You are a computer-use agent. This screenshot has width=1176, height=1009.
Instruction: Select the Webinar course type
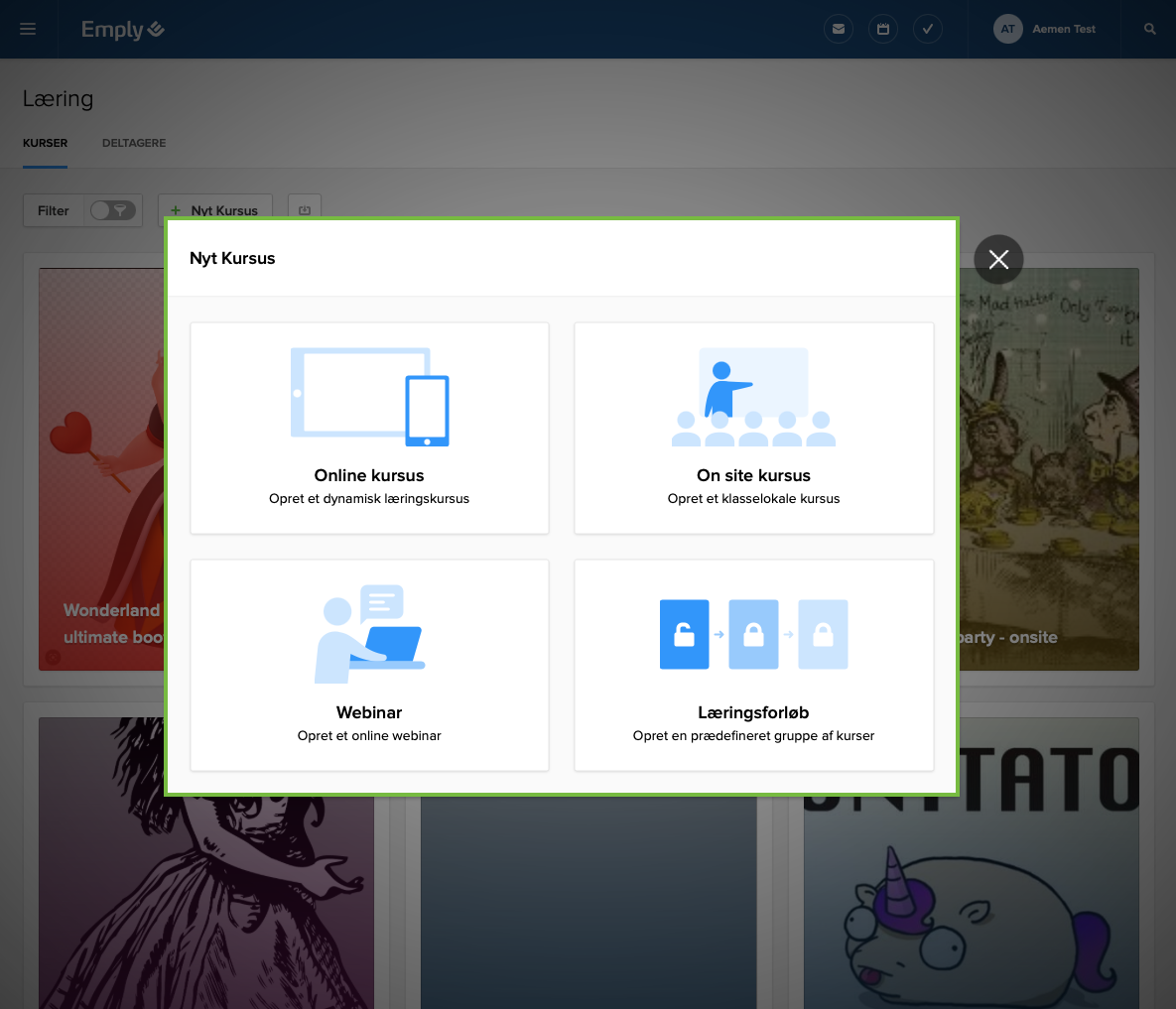pyautogui.click(x=369, y=665)
